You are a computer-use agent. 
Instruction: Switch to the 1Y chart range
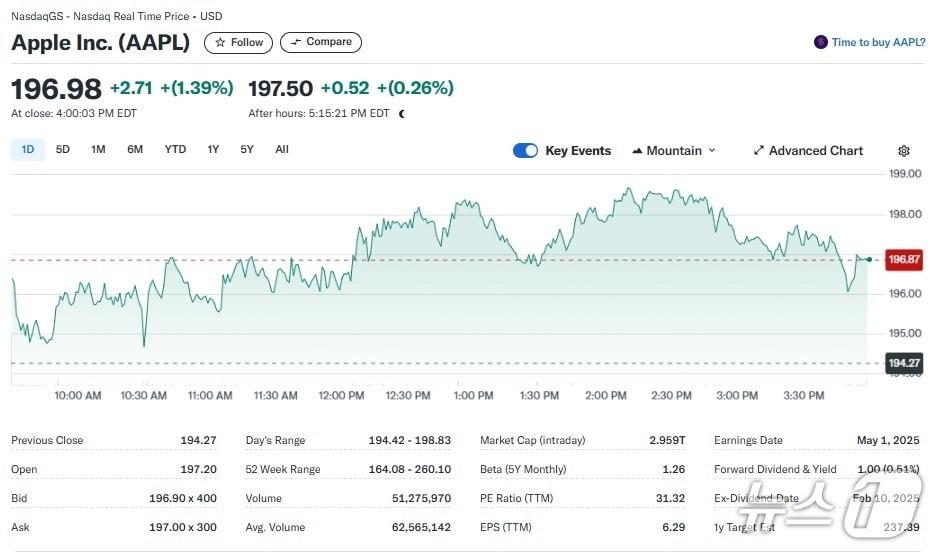[x=213, y=150]
